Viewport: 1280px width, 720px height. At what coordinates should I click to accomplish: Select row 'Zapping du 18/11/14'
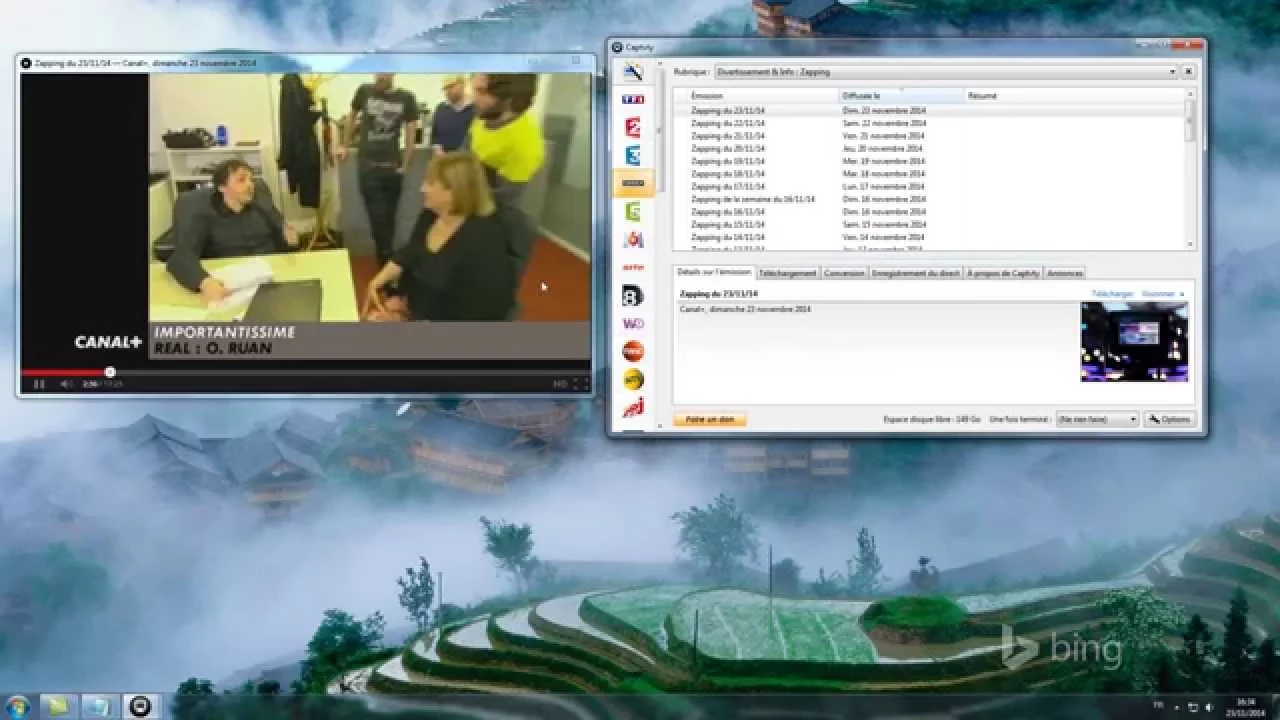click(929, 173)
